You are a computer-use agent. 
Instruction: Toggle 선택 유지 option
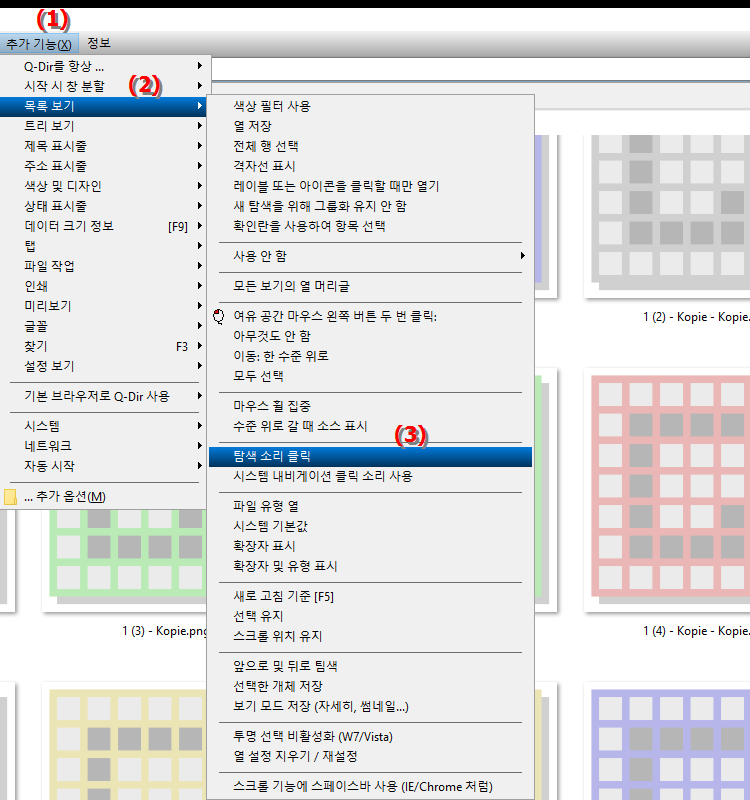tap(370, 616)
